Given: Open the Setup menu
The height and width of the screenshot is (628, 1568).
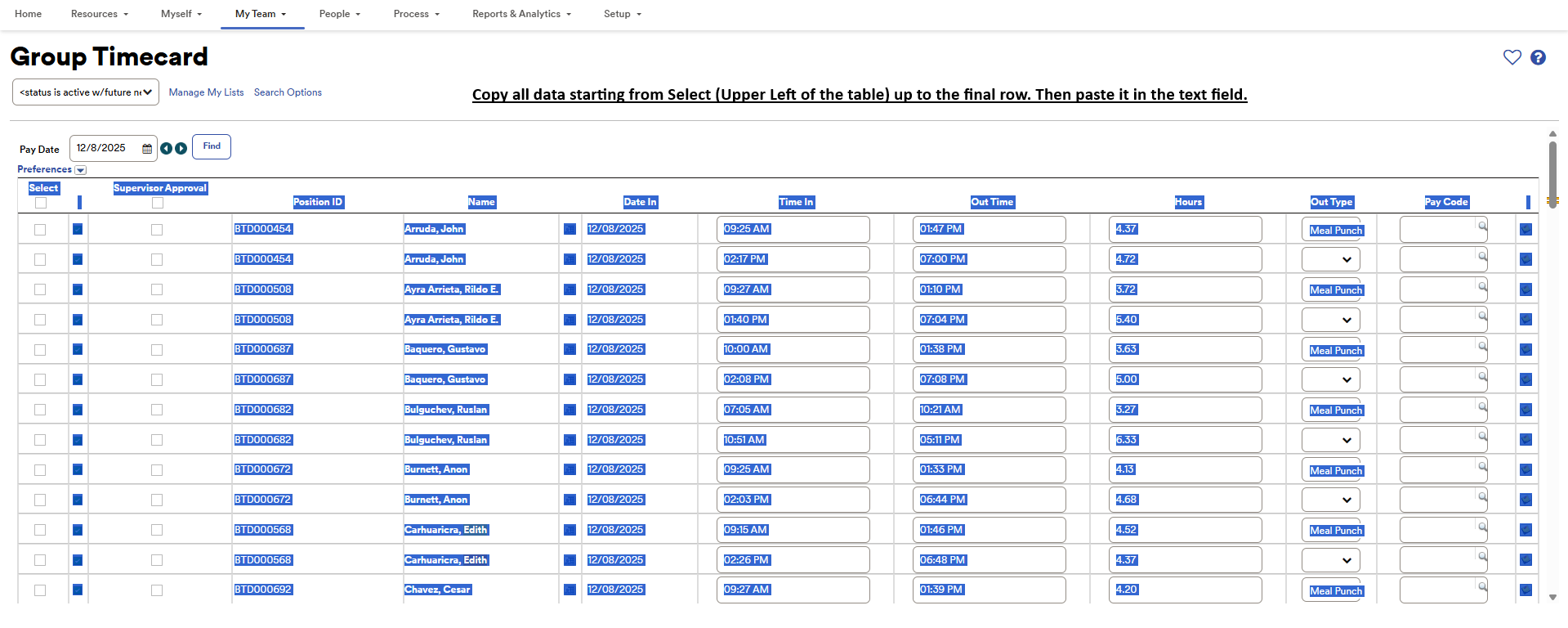Looking at the screenshot, I should 623,14.
